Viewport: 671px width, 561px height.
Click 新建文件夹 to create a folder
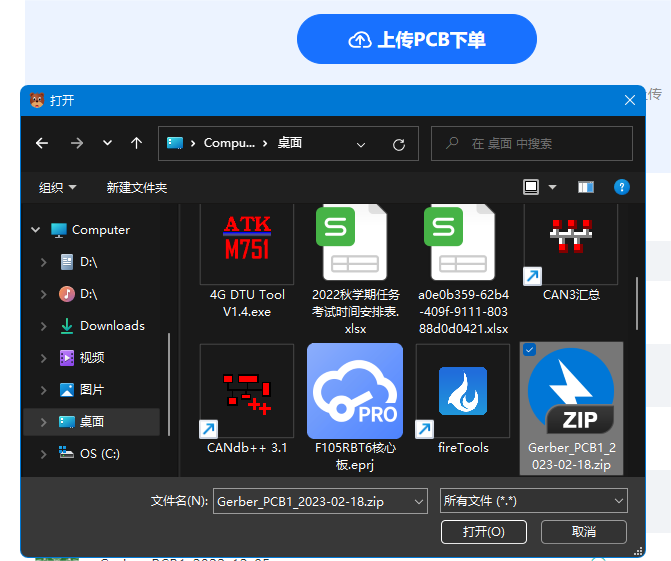[x=137, y=187]
